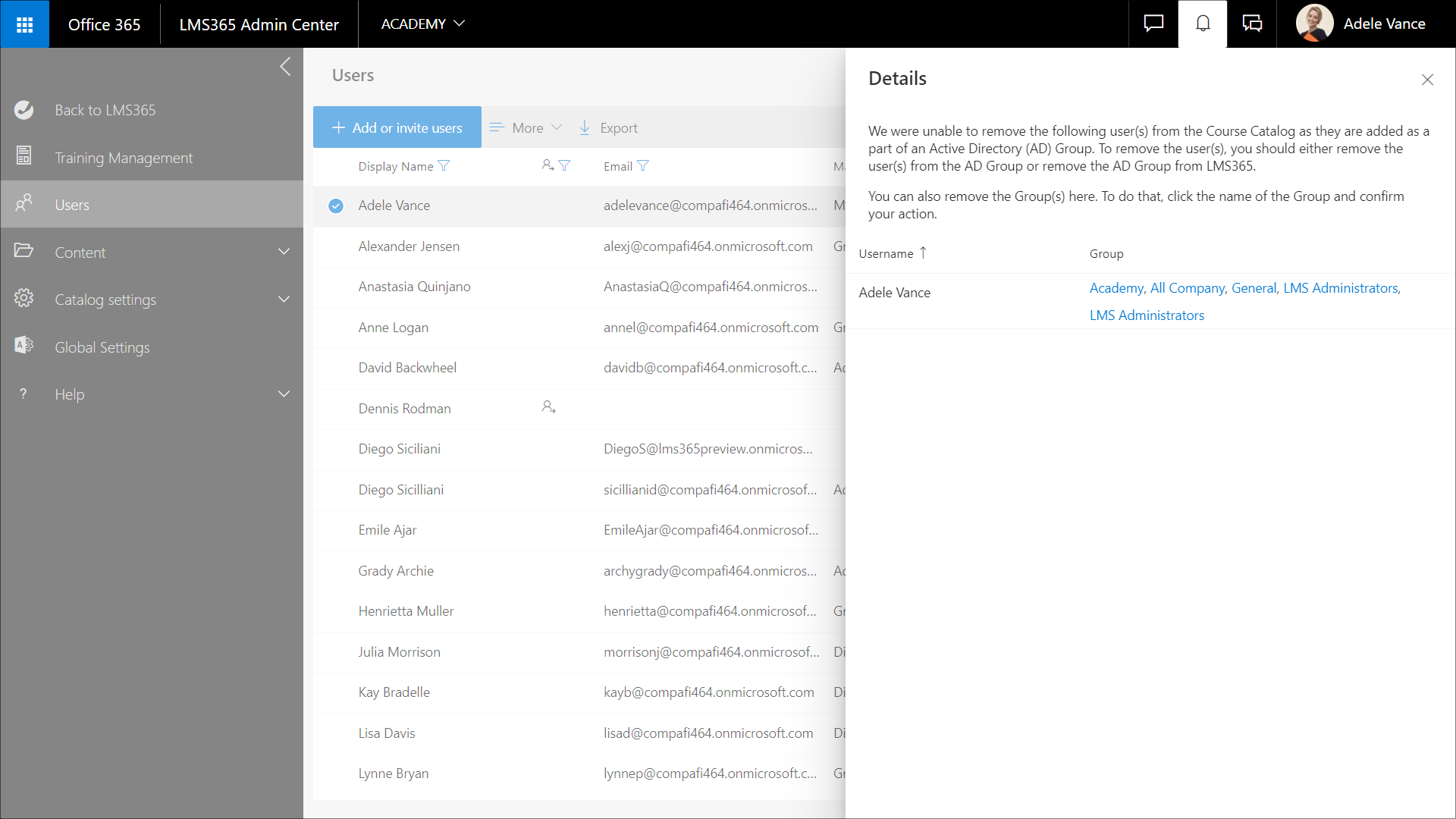This screenshot has height=819, width=1456.
Task: Select David Backwheel row
Action: click(x=579, y=368)
